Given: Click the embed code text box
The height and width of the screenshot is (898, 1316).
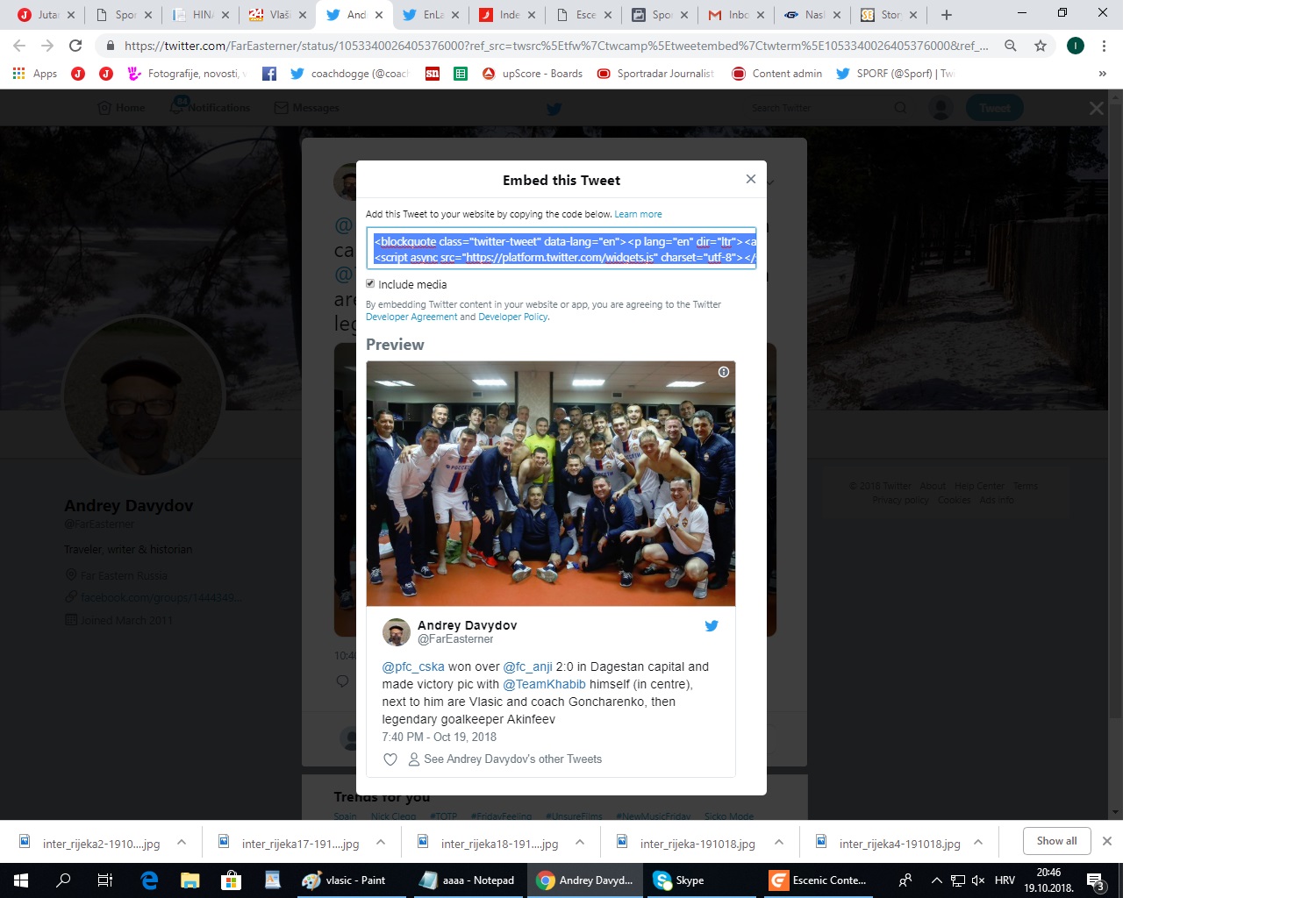Looking at the screenshot, I should (x=561, y=248).
